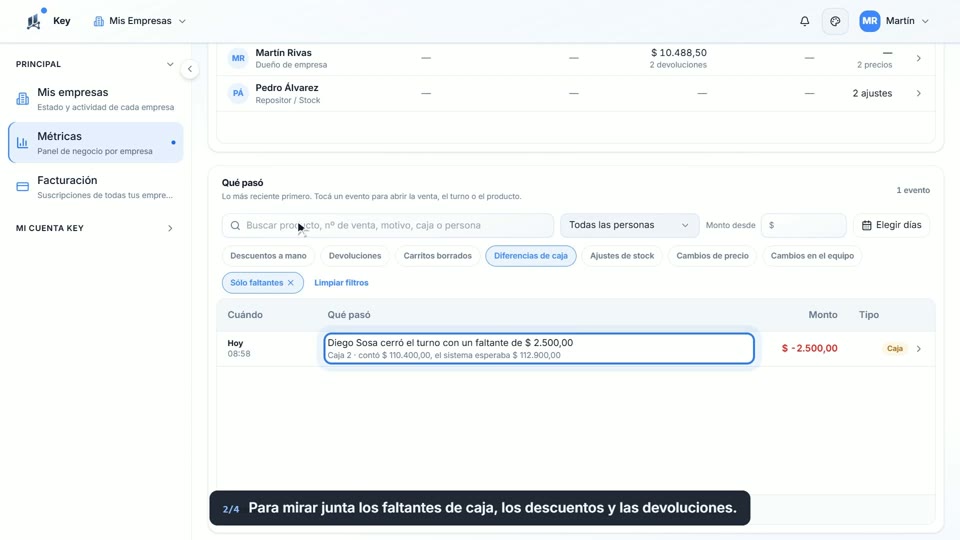Screen dimensions: 960x540
Task: Toggle the Descuentos a mano filter
Action: click(x=268, y=256)
